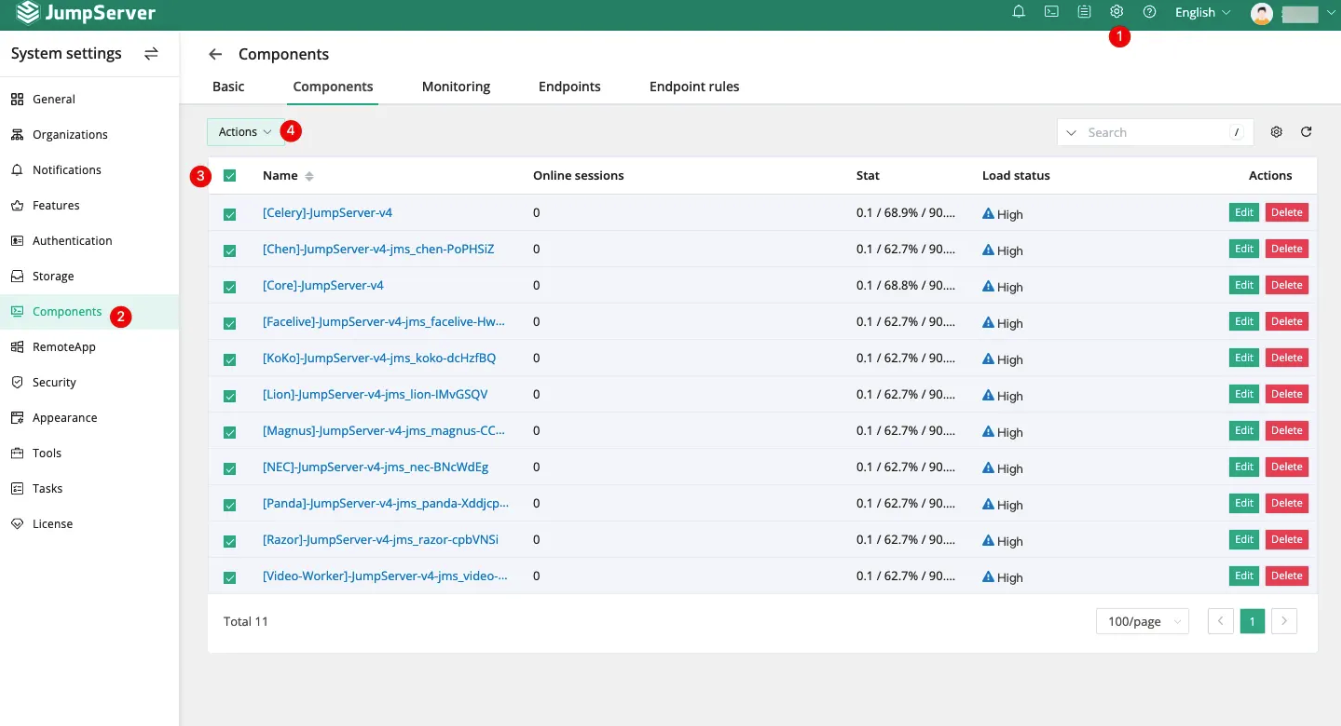Image resolution: width=1341 pixels, height=726 pixels.
Task: Uncheck the select-all header checkbox
Action: [x=230, y=176]
